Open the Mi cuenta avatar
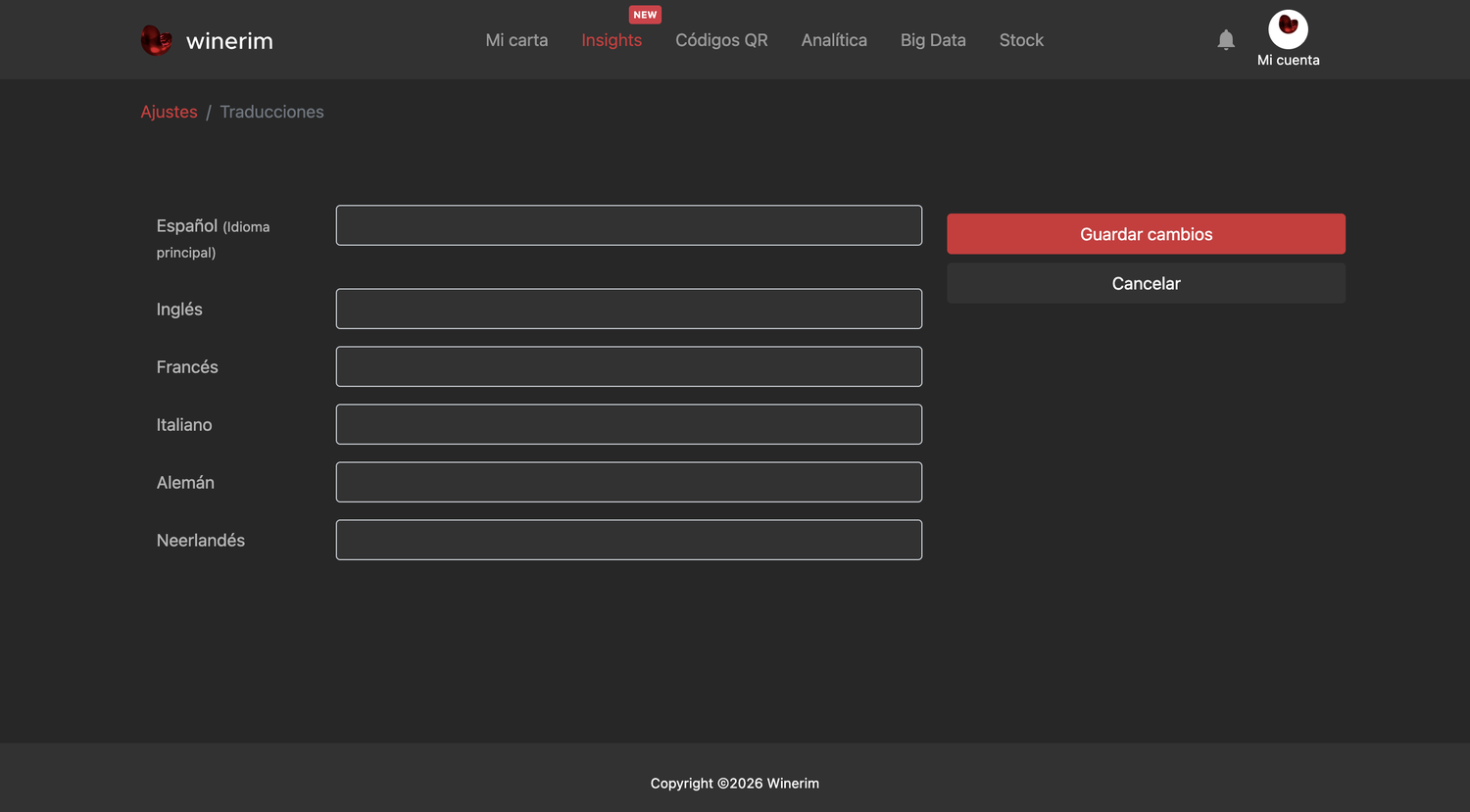Screen dimensions: 1470x812 click(1289, 29)
